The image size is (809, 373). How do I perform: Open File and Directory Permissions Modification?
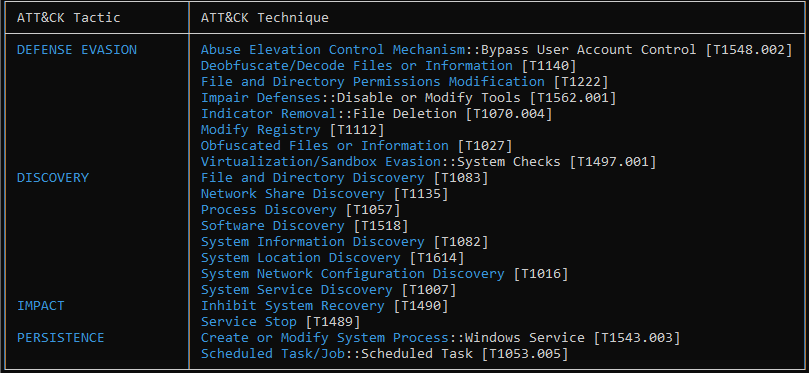click(x=373, y=82)
